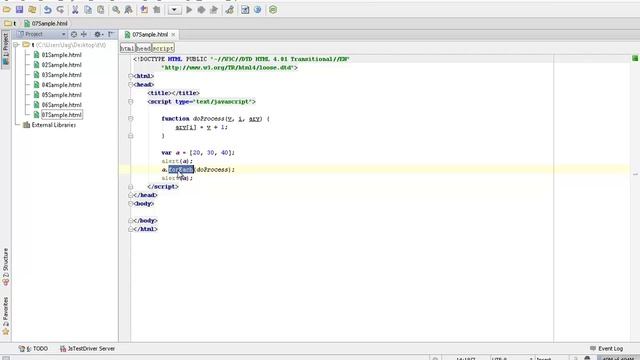This screenshot has width=640, height=360.
Task: Open the Event Log
Action: [607, 349]
